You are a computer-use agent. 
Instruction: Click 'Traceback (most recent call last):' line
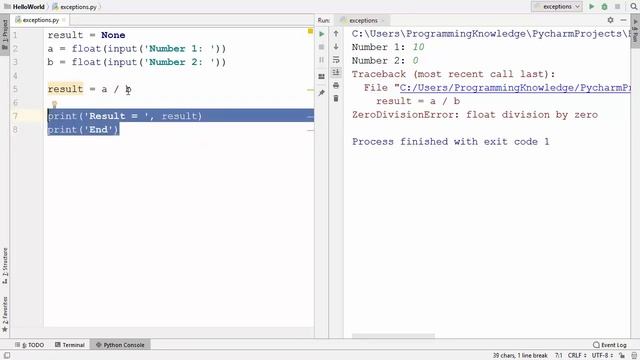point(453,74)
